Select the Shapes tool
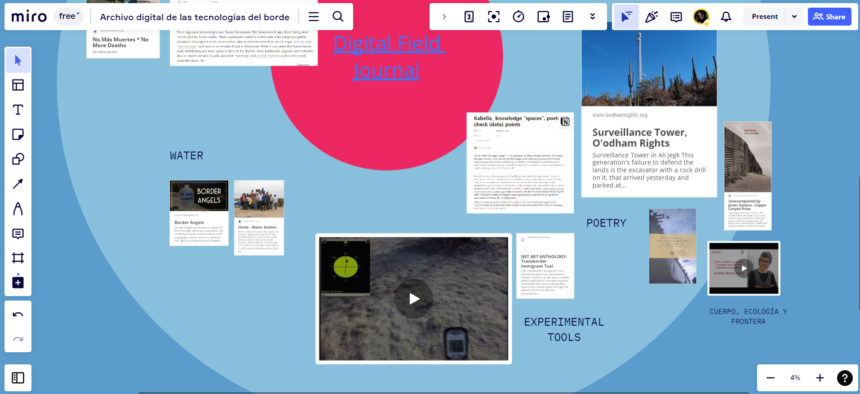 tap(18, 159)
